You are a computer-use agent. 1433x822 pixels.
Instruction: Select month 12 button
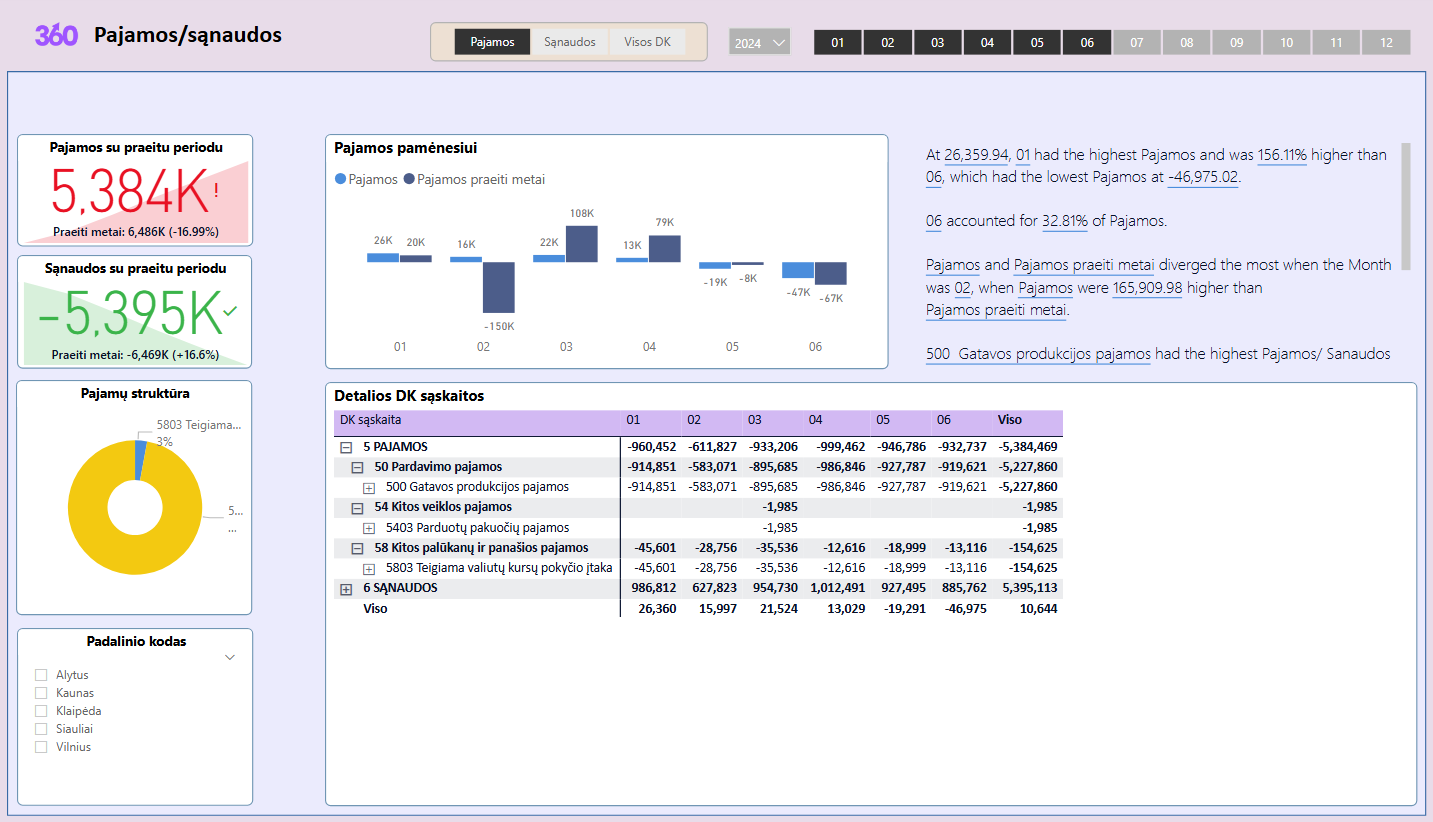[1386, 42]
